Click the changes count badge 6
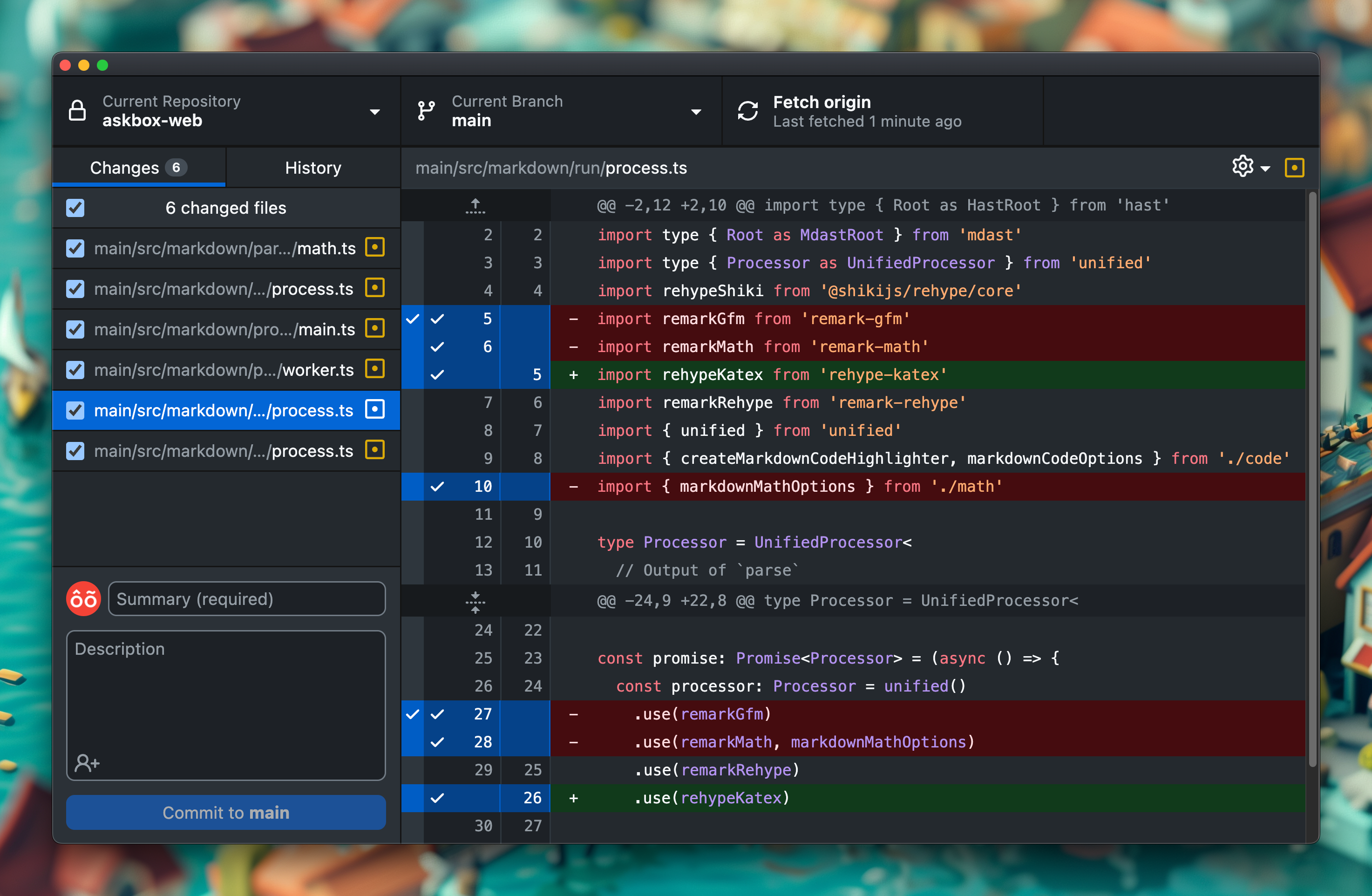Screen dimensions: 1372x896 pyautogui.click(x=176, y=167)
